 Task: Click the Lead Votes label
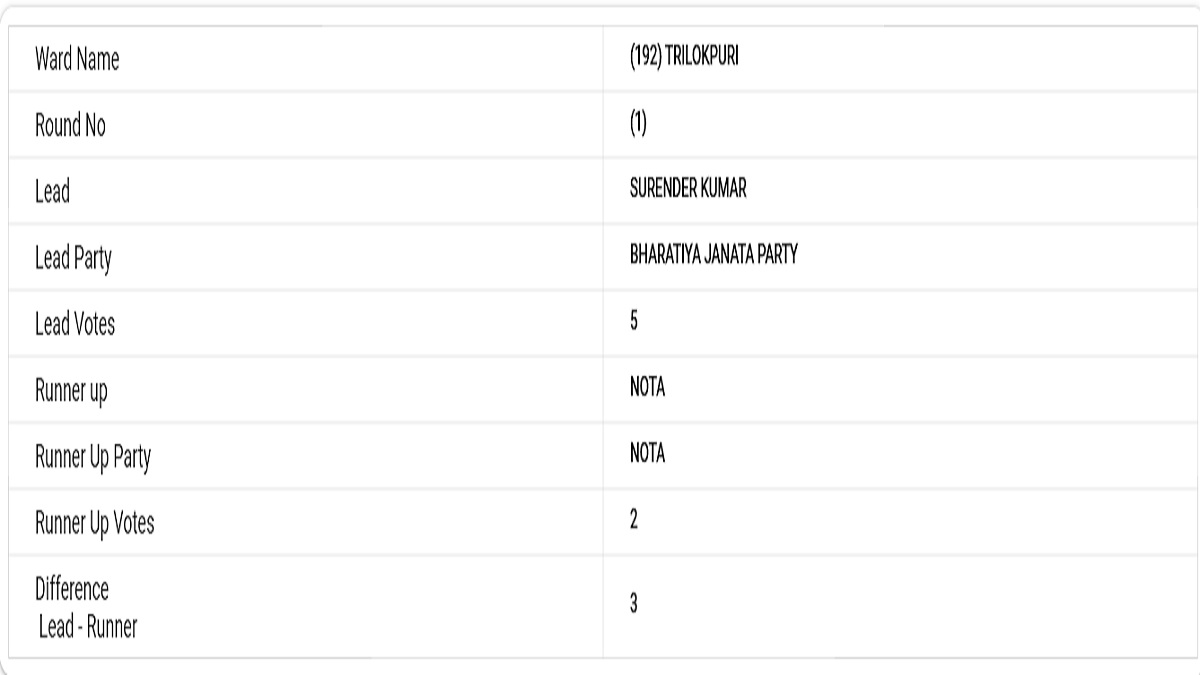75,324
